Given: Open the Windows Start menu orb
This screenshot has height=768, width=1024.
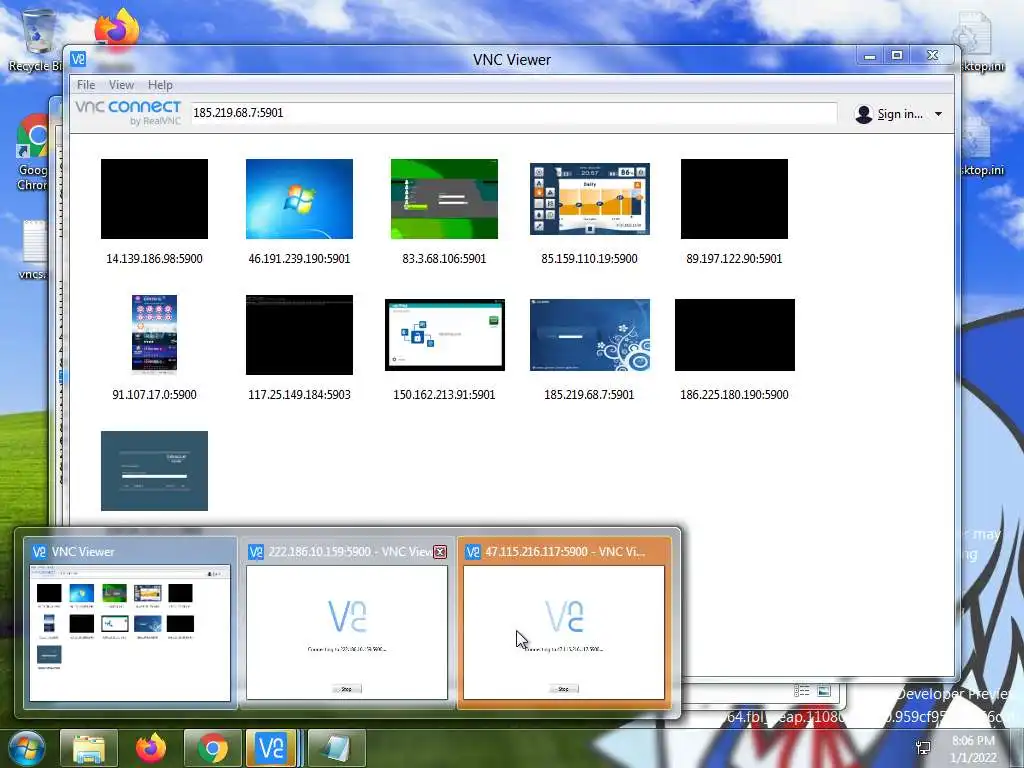Looking at the screenshot, I should click(27, 748).
